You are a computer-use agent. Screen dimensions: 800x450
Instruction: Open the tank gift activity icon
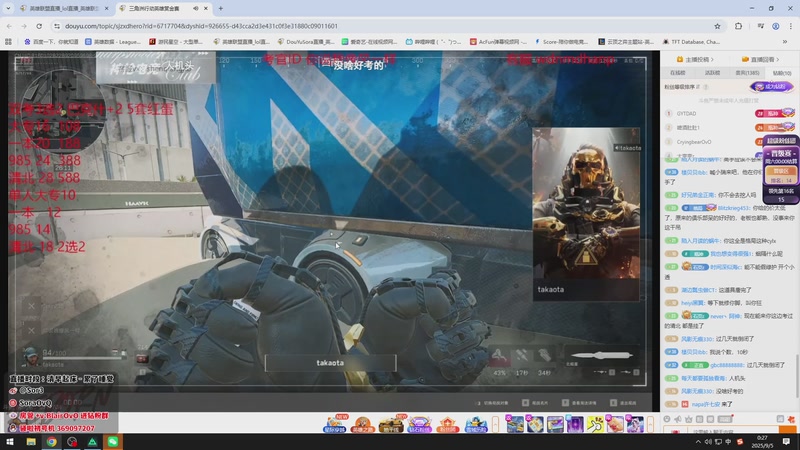click(x=391, y=424)
